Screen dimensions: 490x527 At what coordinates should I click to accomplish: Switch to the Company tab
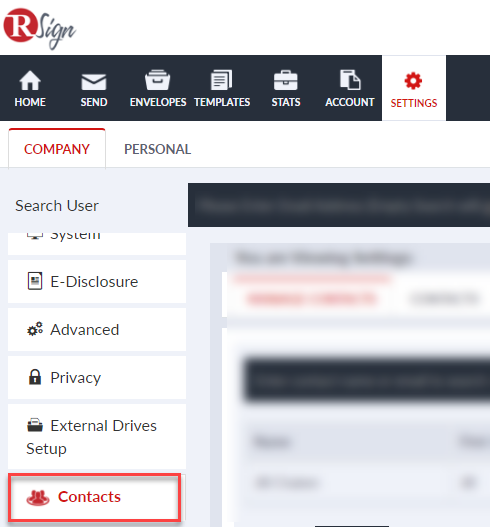pyautogui.click(x=57, y=149)
